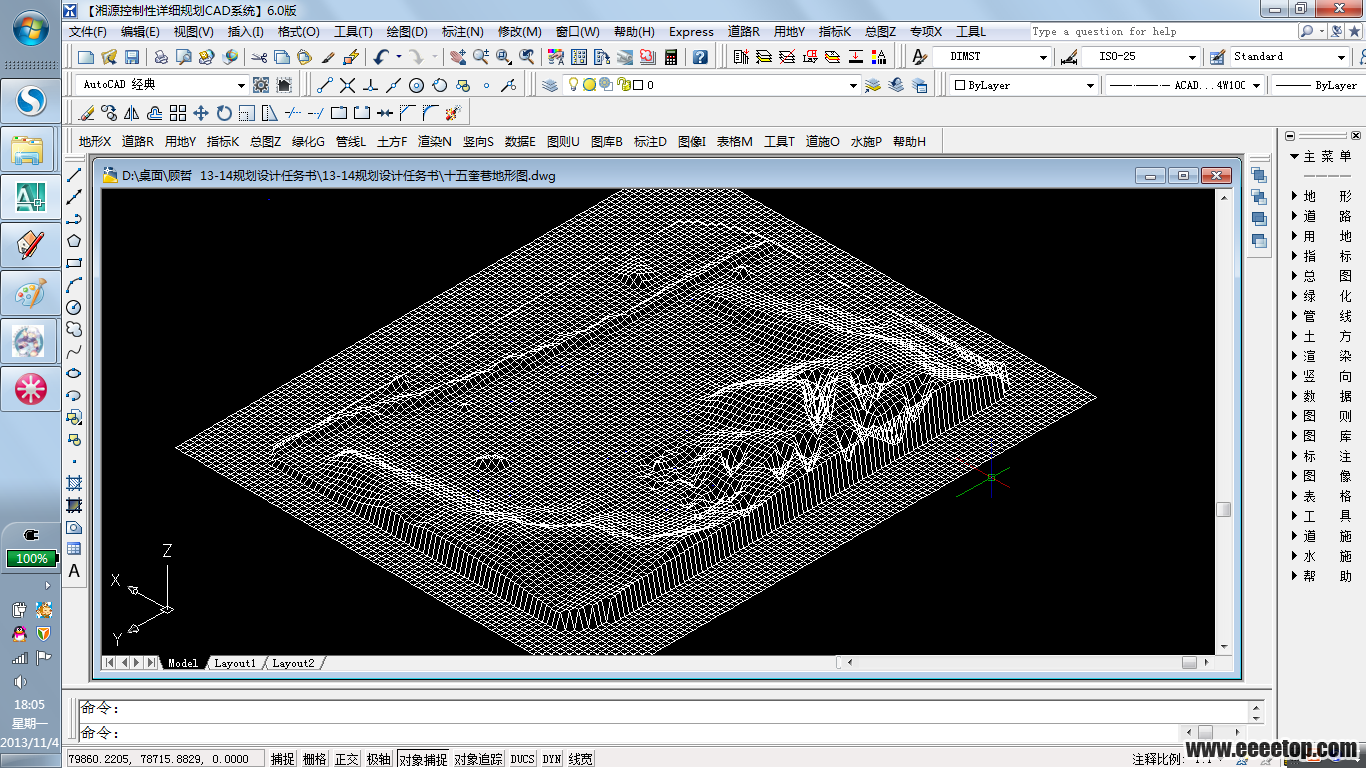Open the Help question mark icon
The height and width of the screenshot is (768, 1366).
point(699,57)
